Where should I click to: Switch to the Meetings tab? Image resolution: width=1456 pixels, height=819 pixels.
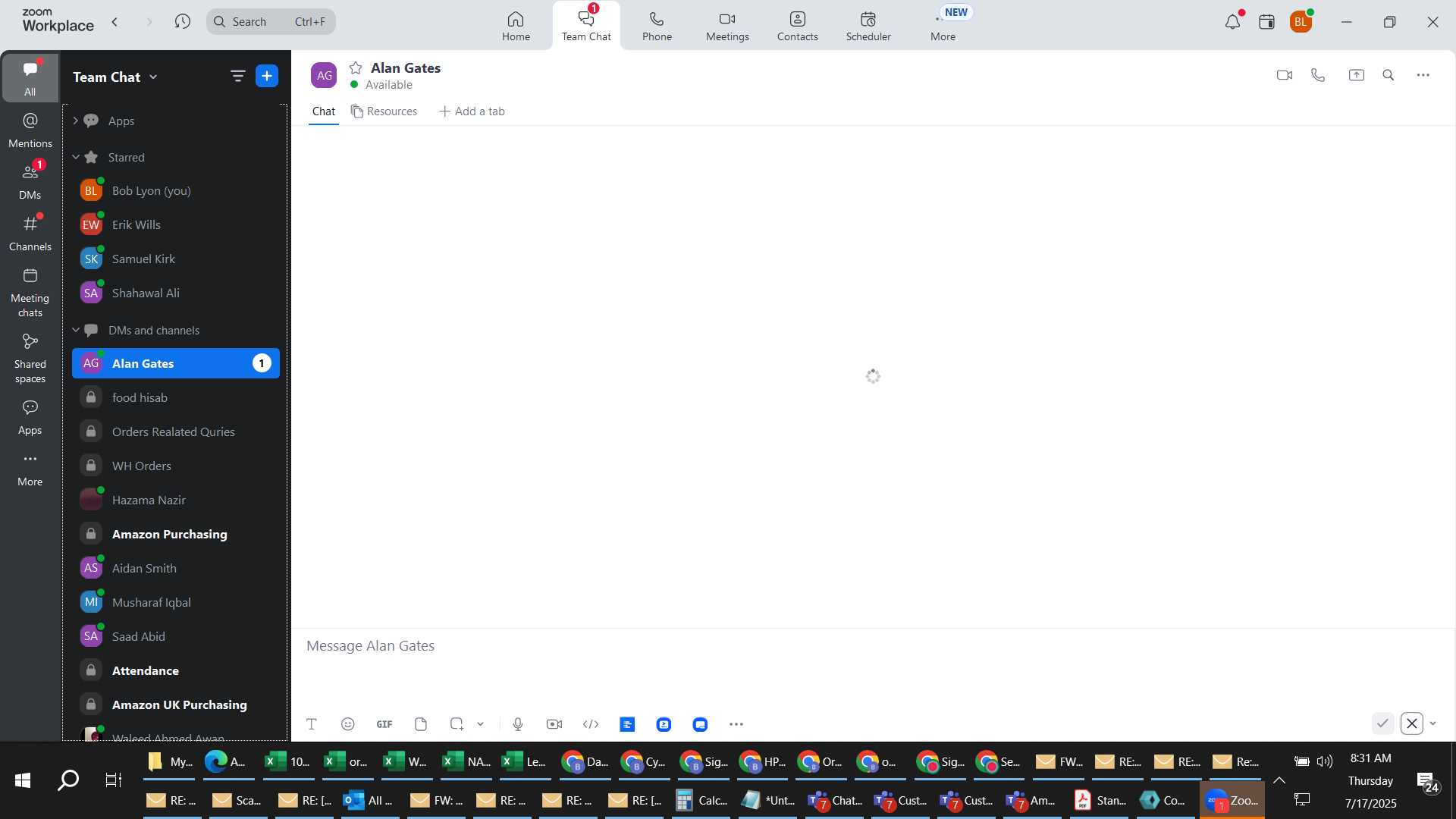tap(727, 26)
